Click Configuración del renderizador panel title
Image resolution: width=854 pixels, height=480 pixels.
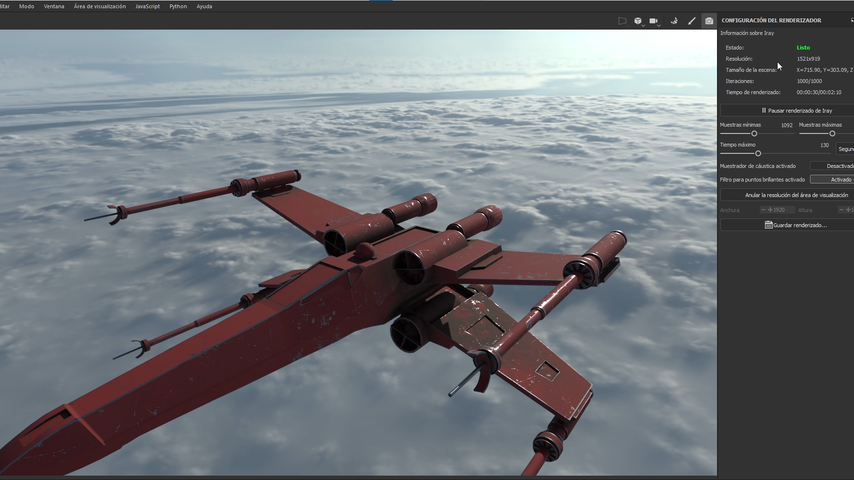click(x=771, y=21)
